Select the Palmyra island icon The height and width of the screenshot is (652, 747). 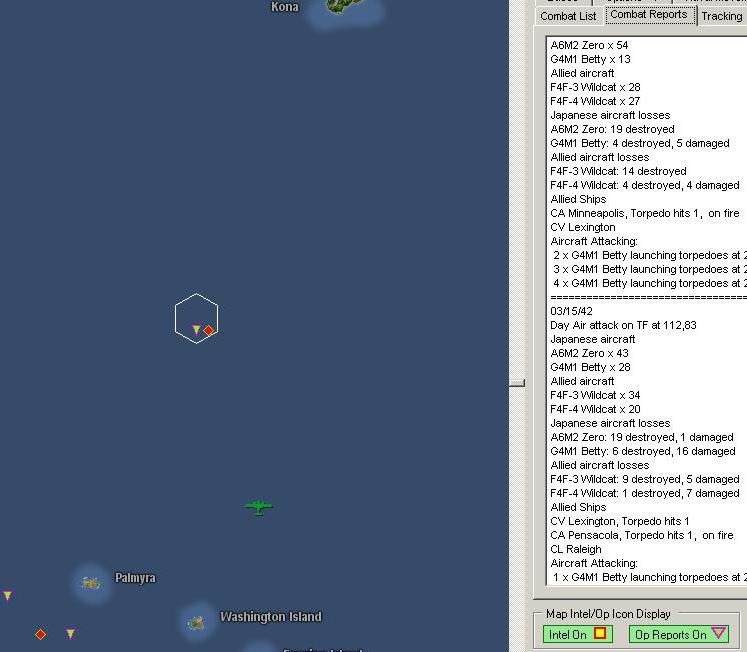(90, 582)
